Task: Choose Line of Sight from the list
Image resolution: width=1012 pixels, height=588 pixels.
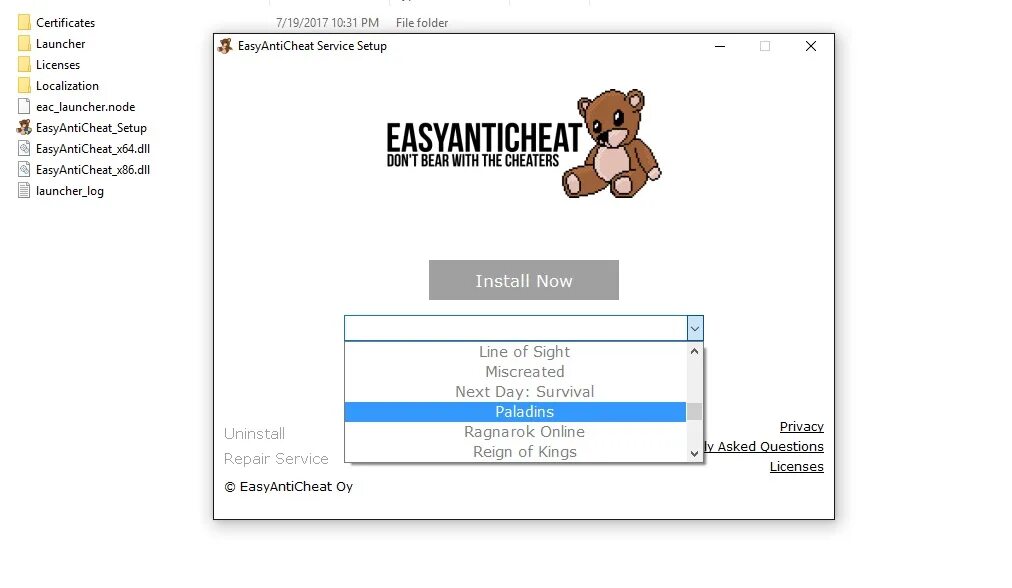Action: [515, 352]
